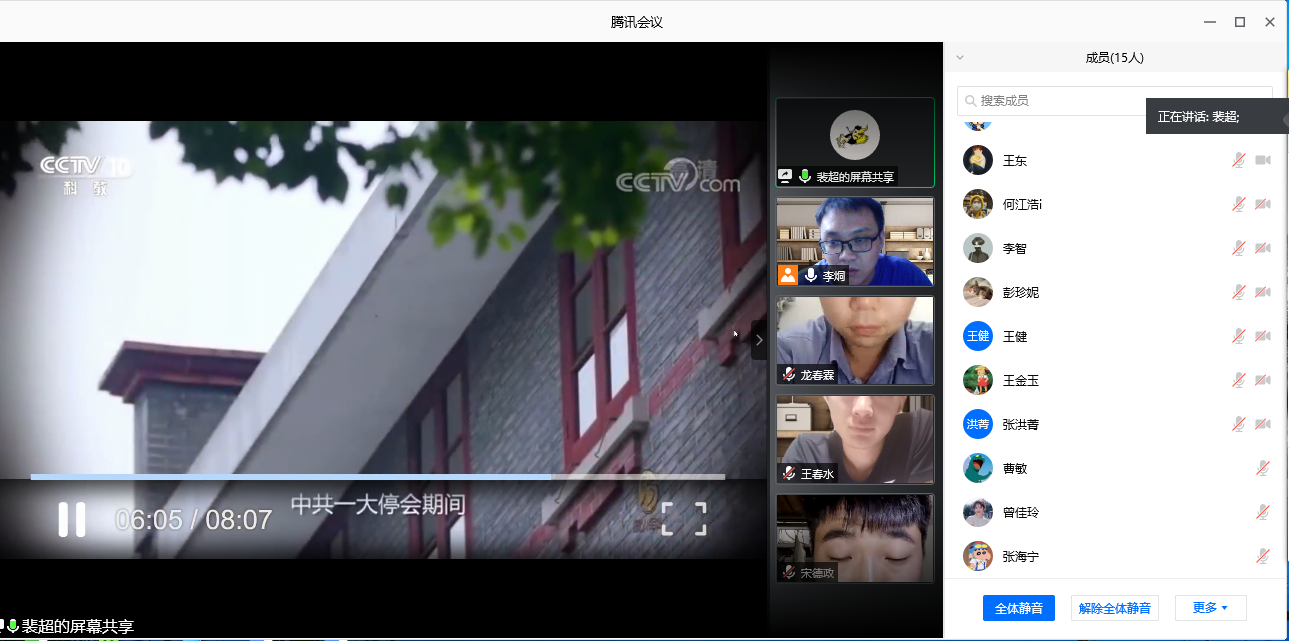The image size is (1289, 641).
Task: Pause the CCTV video playback
Action: [x=71, y=519]
